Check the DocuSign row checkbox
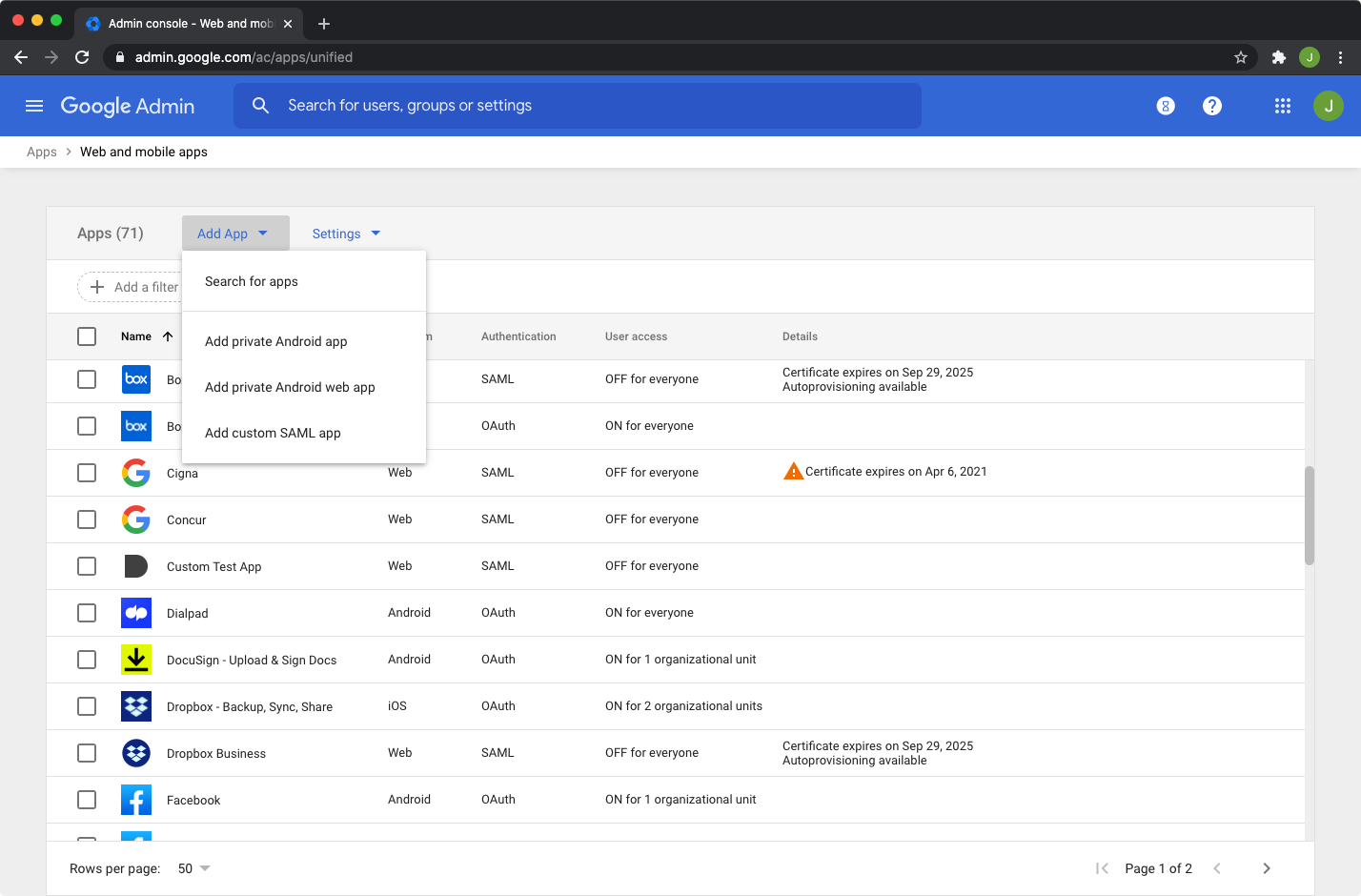Image resolution: width=1361 pixels, height=896 pixels. pyautogui.click(x=87, y=660)
